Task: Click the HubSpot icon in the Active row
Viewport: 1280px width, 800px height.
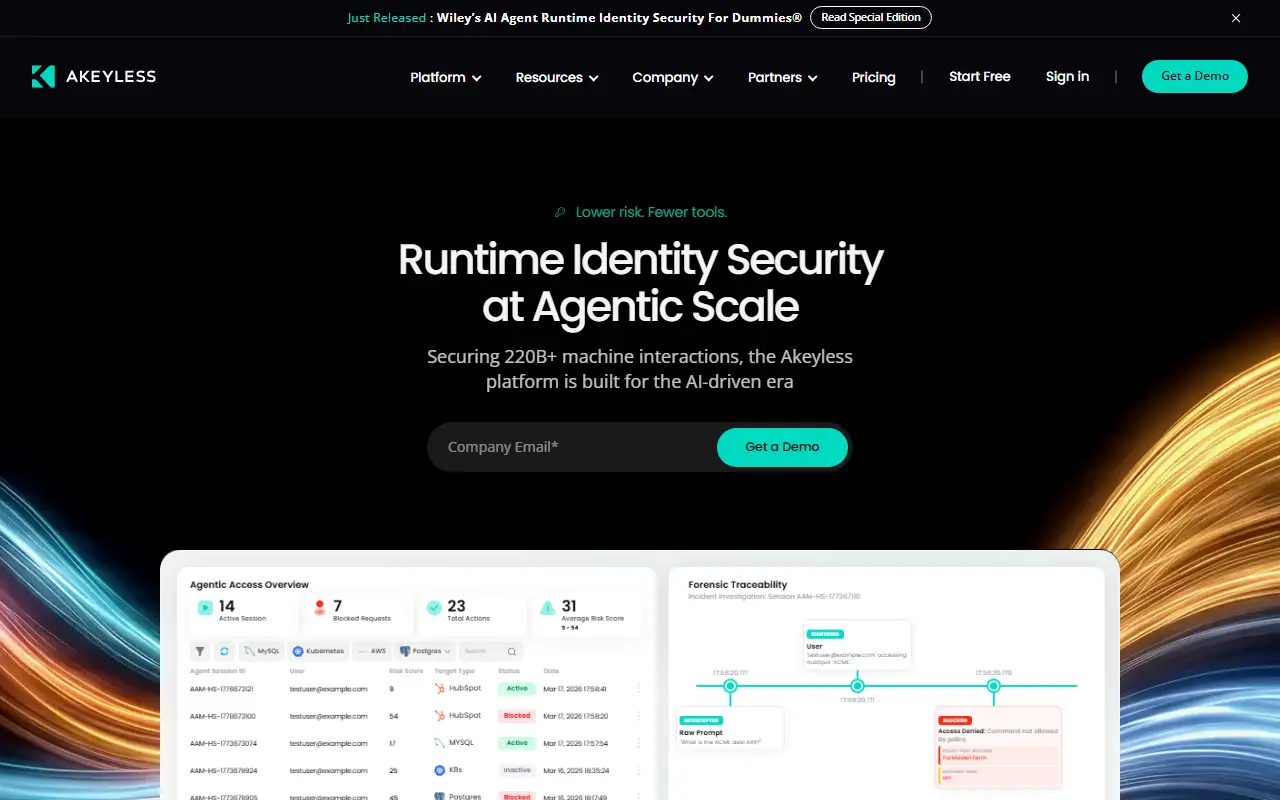Action: point(440,689)
